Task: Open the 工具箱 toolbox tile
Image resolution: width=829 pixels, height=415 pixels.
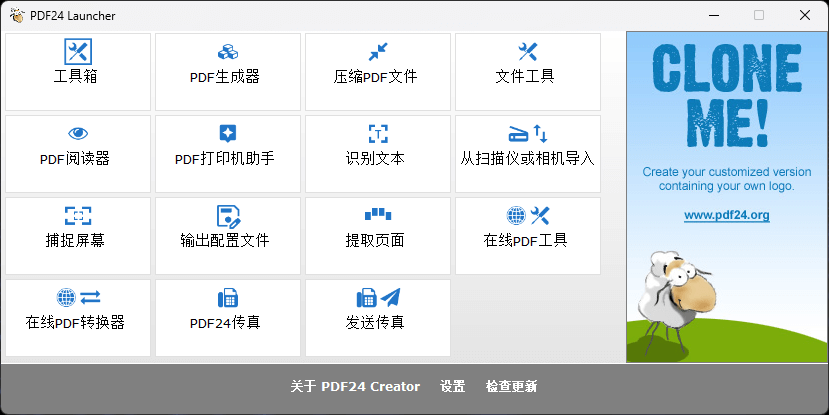Action: 78,71
